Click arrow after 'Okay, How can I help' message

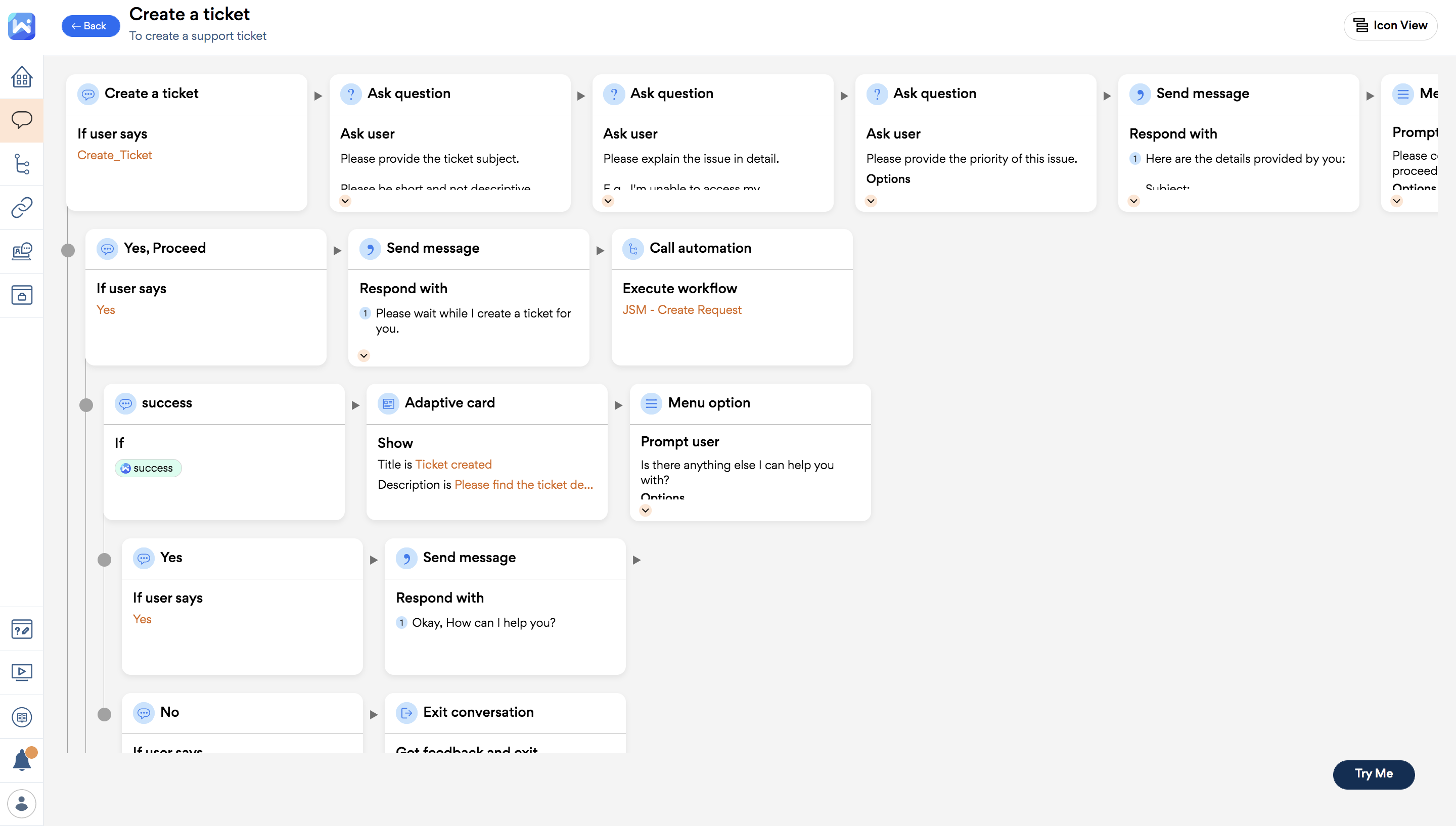pyautogui.click(x=636, y=560)
